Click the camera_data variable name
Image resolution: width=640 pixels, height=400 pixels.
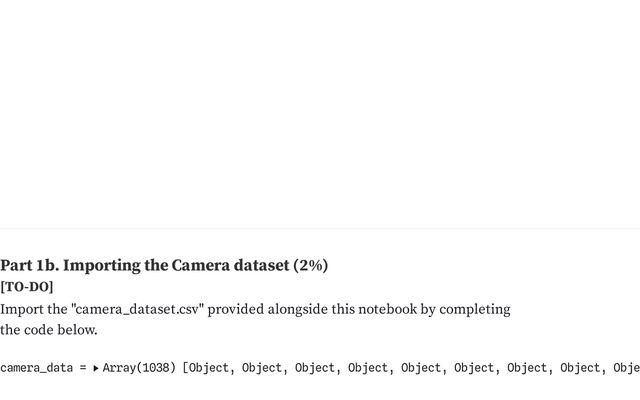[37, 368]
